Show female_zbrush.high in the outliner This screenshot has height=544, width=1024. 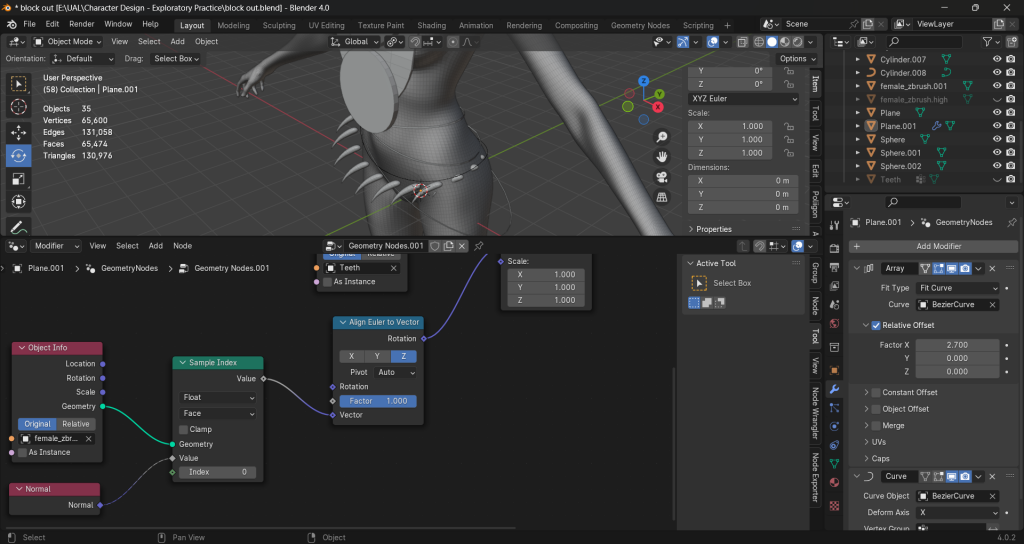pos(997,99)
